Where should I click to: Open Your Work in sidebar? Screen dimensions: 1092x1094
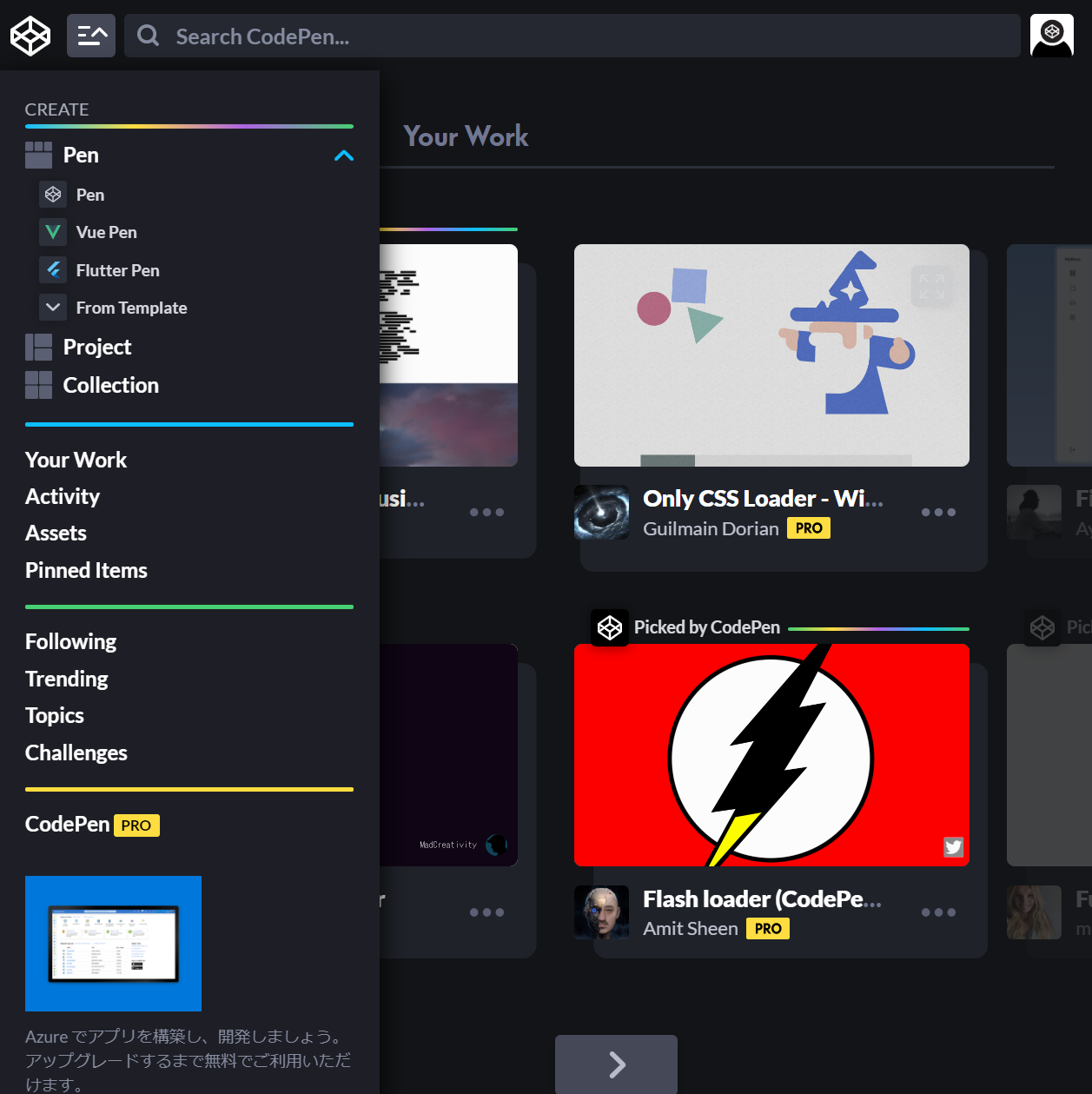click(x=76, y=460)
